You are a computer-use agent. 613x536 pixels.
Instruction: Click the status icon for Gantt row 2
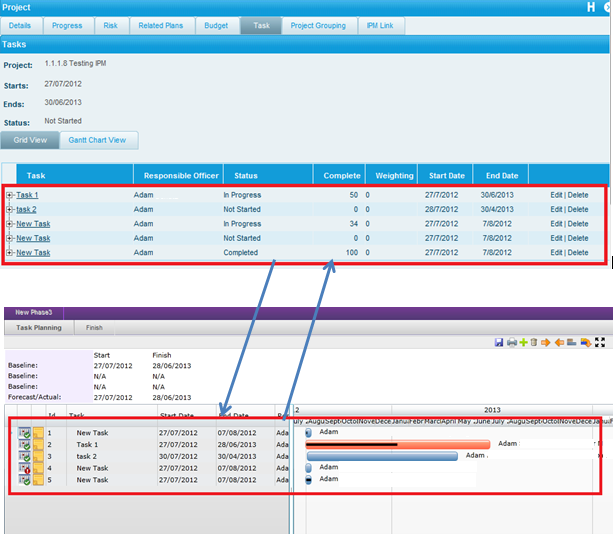pos(24,445)
